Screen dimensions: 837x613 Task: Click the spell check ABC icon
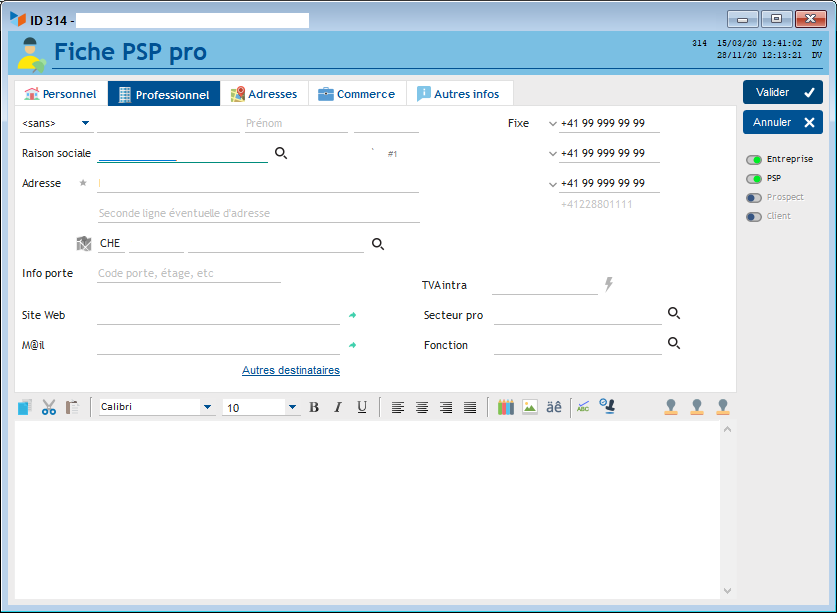coord(583,407)
